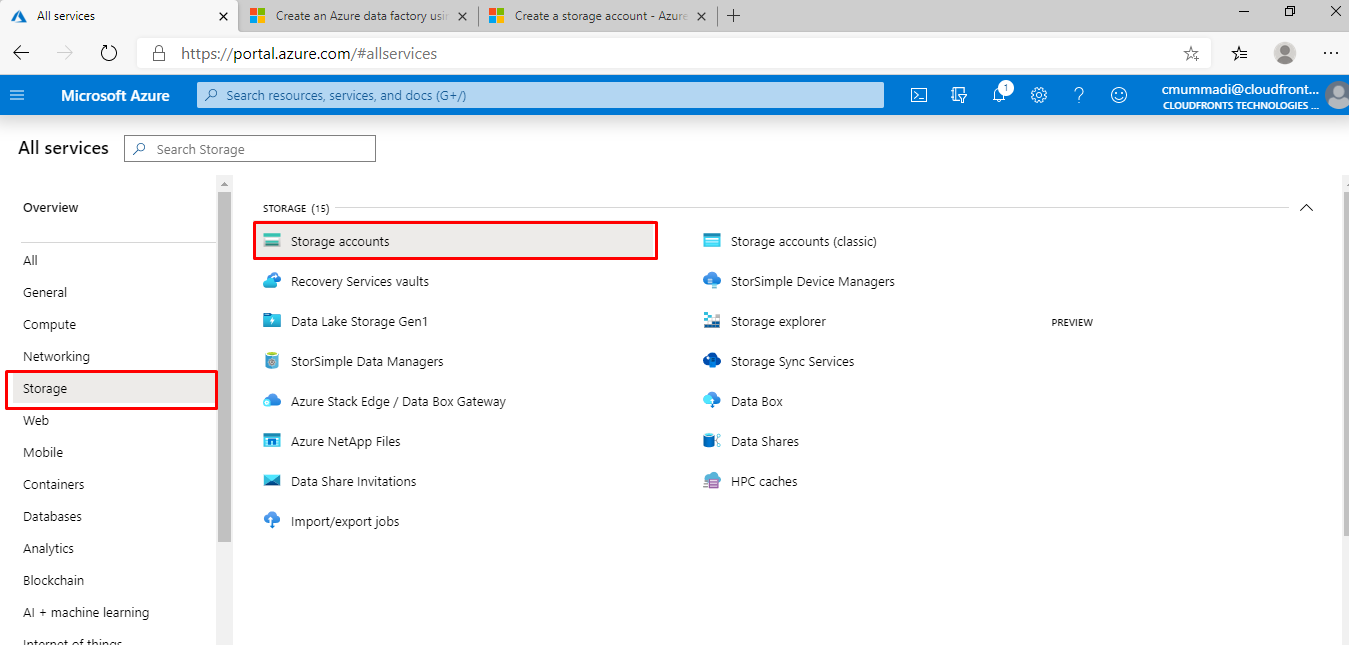Select the Storage category

[111, 389]
